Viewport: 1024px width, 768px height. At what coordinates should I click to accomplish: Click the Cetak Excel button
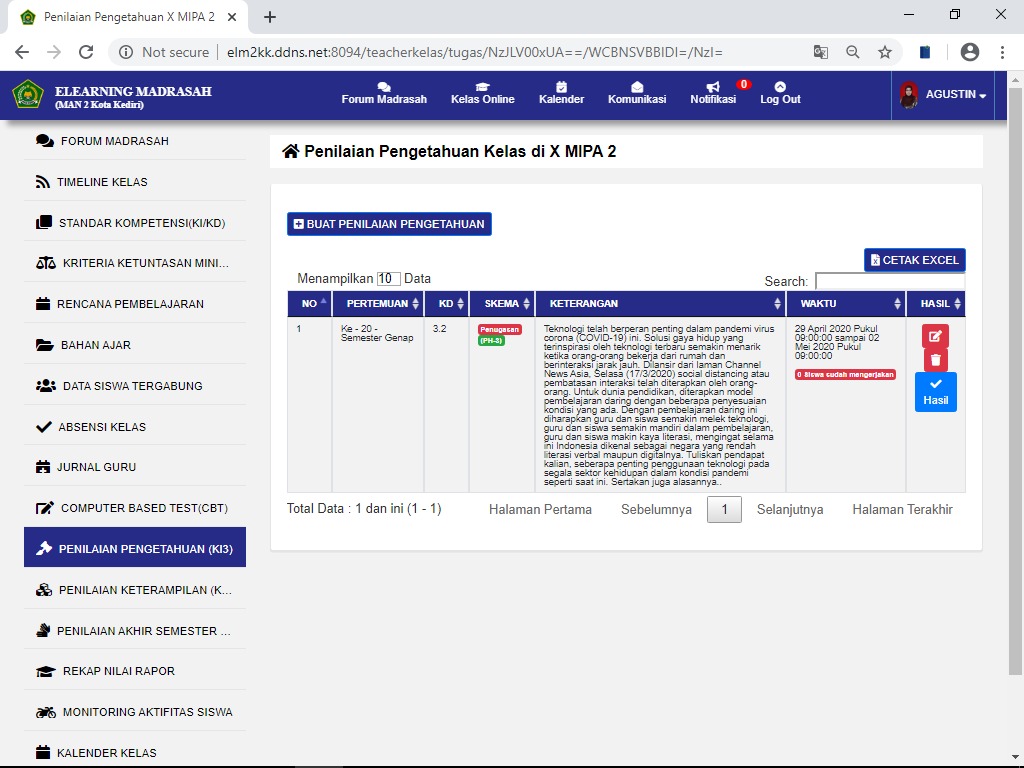tap(914, 260)
